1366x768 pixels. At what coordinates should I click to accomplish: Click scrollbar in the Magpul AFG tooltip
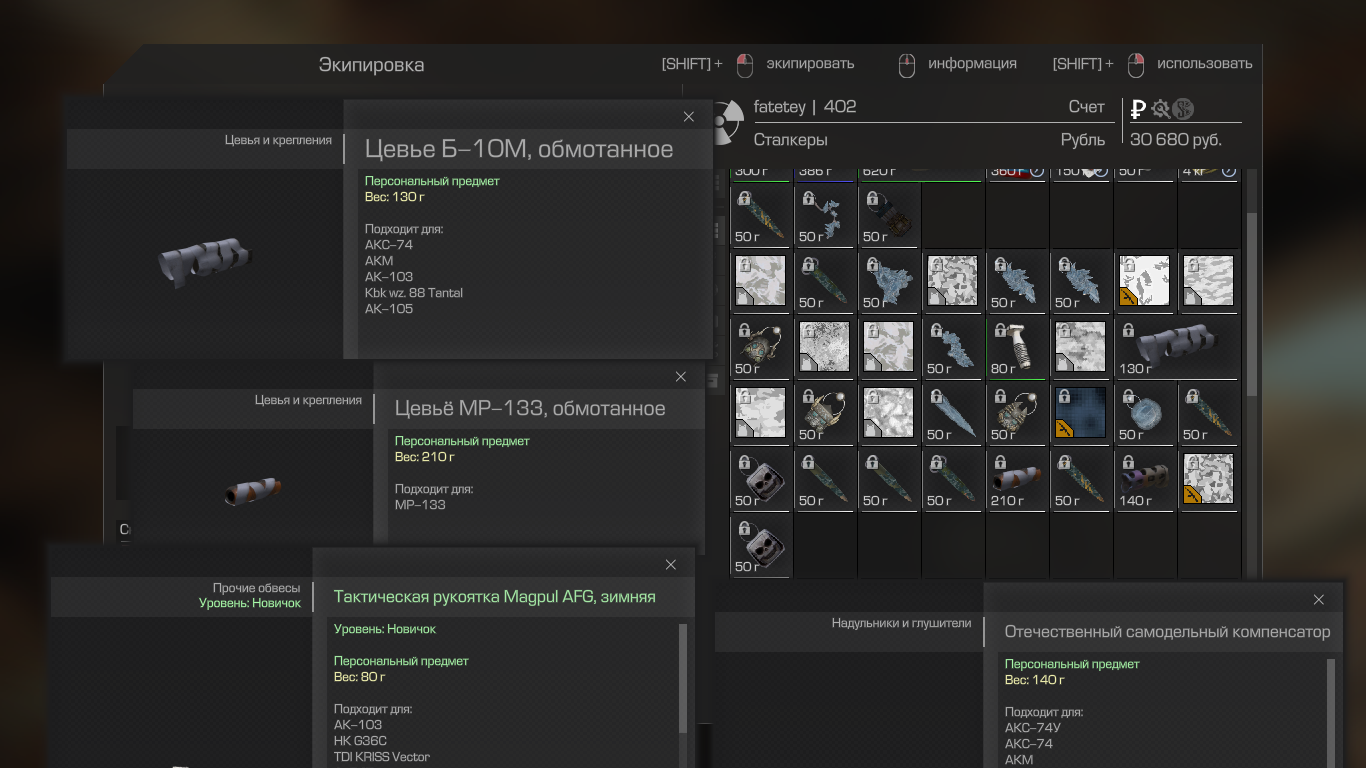683,677
